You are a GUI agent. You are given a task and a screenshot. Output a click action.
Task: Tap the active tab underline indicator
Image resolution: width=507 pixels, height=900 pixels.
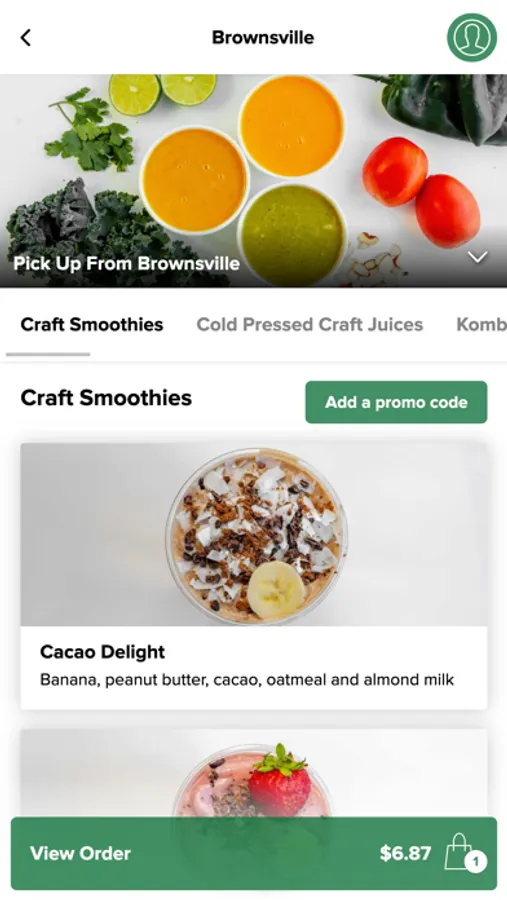[48, 354]
